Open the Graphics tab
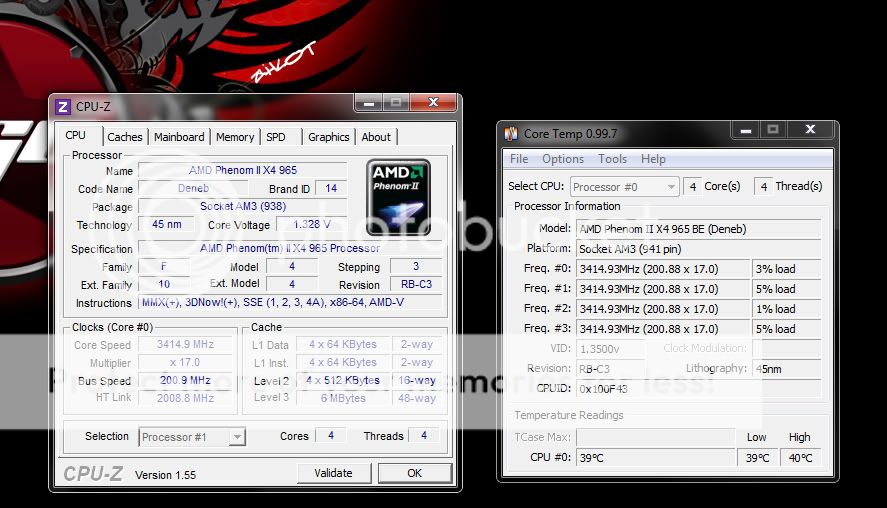The width and height of the screenshot is (887, 508). (329, 137)
